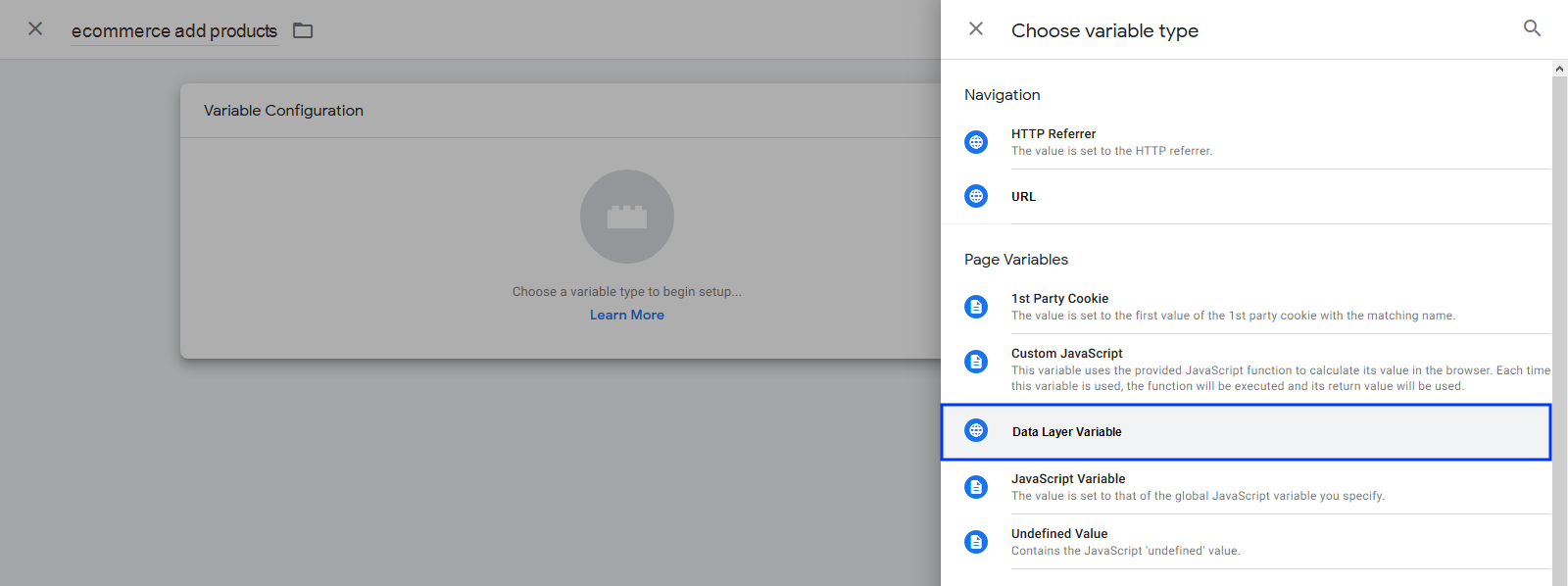
Task: Close the Choose variable type panel
Action: point(976,29)
